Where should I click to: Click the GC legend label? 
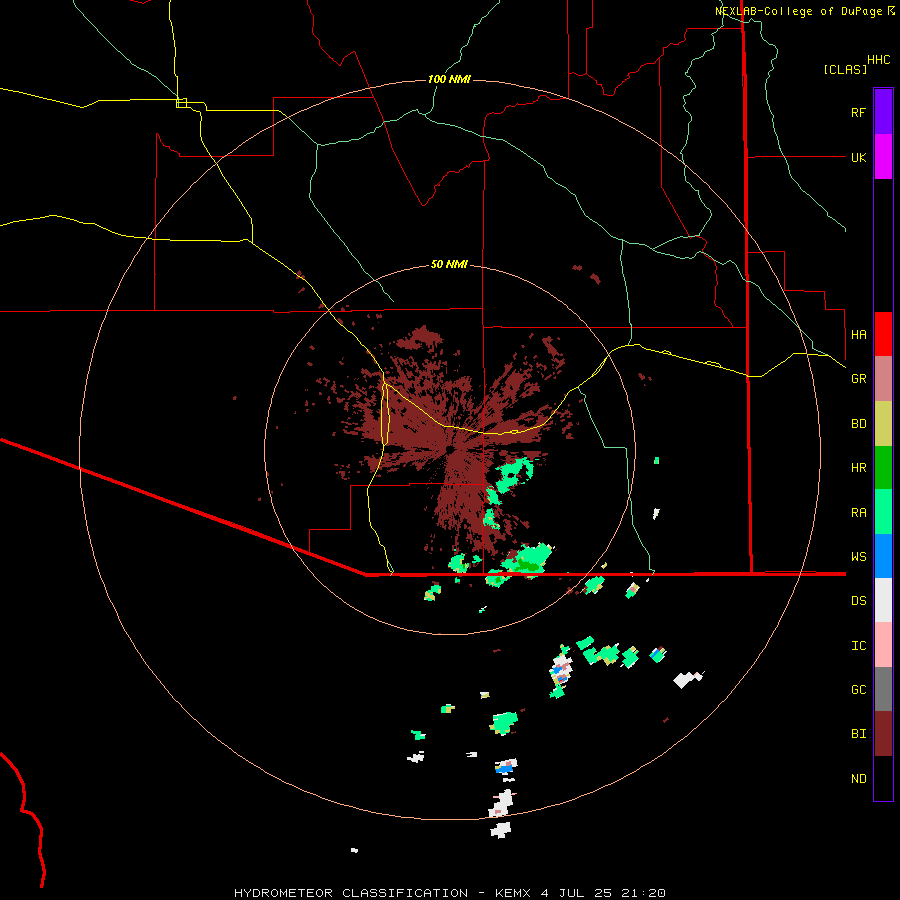click(858, 690)
